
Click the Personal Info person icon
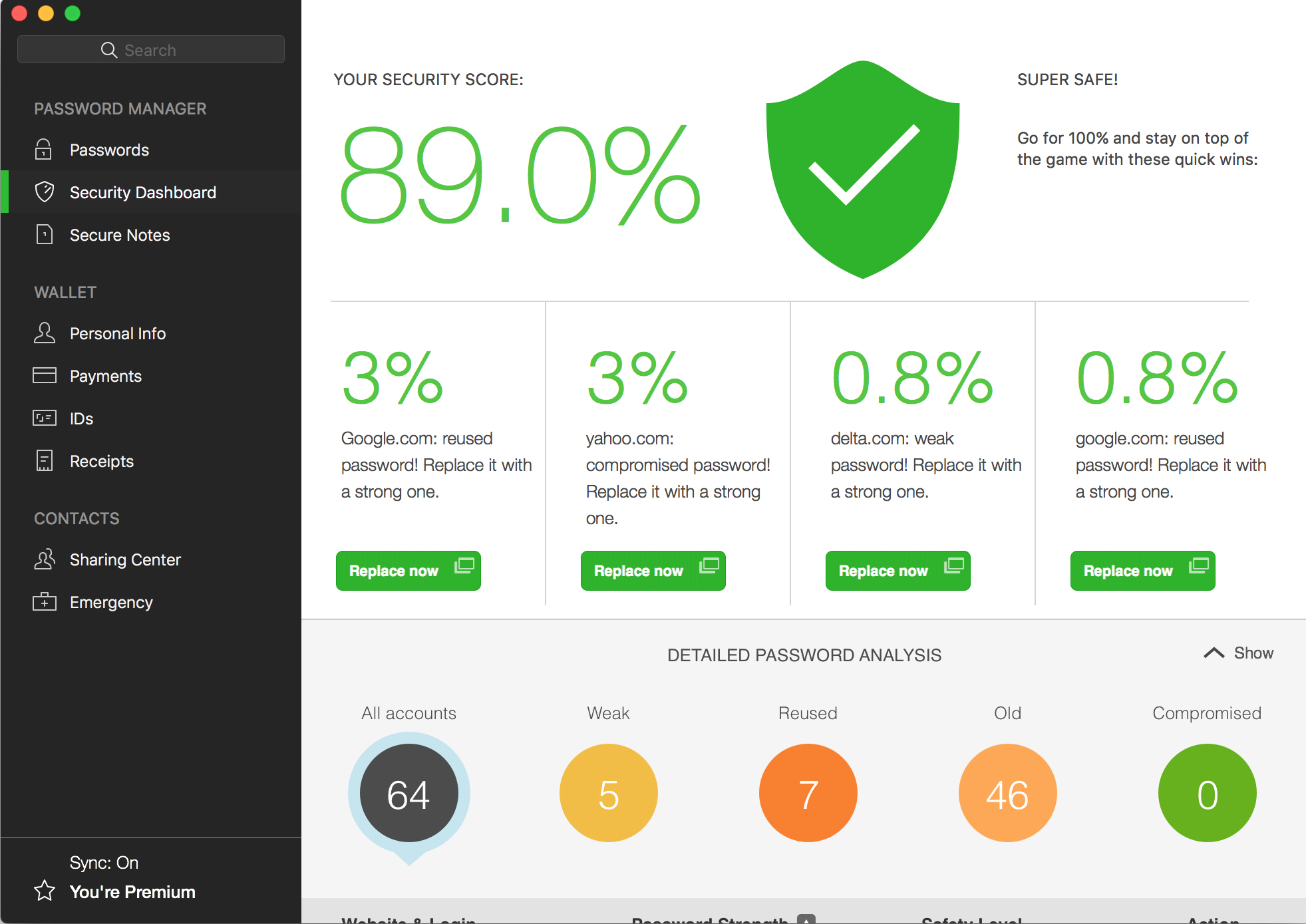click(44, 333)
